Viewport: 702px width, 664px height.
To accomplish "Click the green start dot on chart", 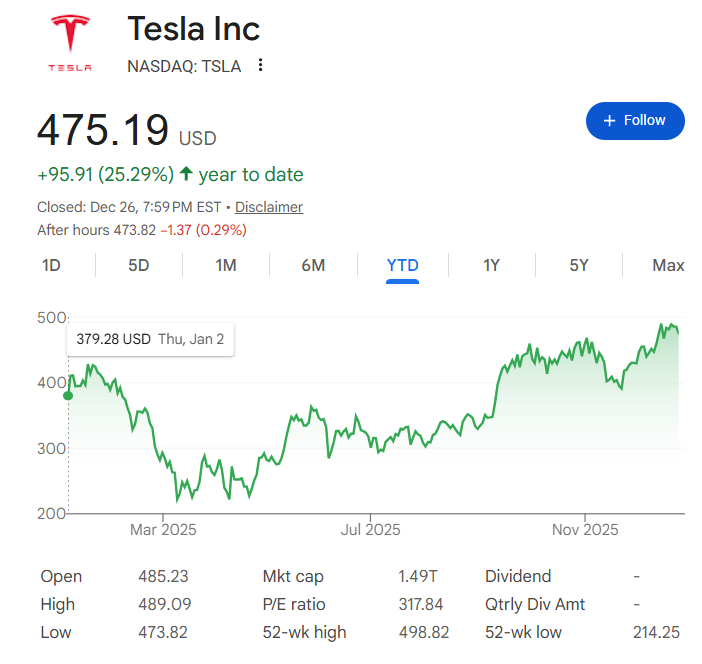I will [68, 395].
